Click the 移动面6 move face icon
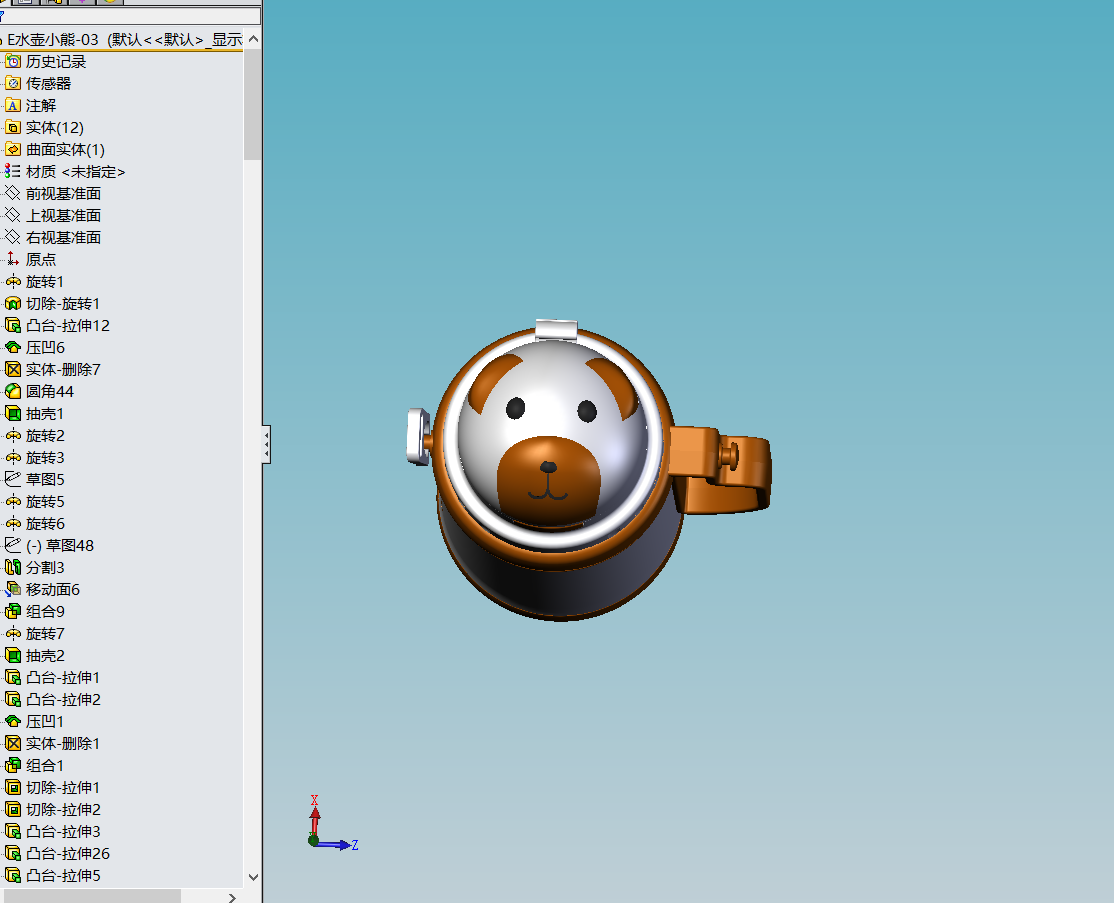1114x903 pixels. (x=13, y=590)
